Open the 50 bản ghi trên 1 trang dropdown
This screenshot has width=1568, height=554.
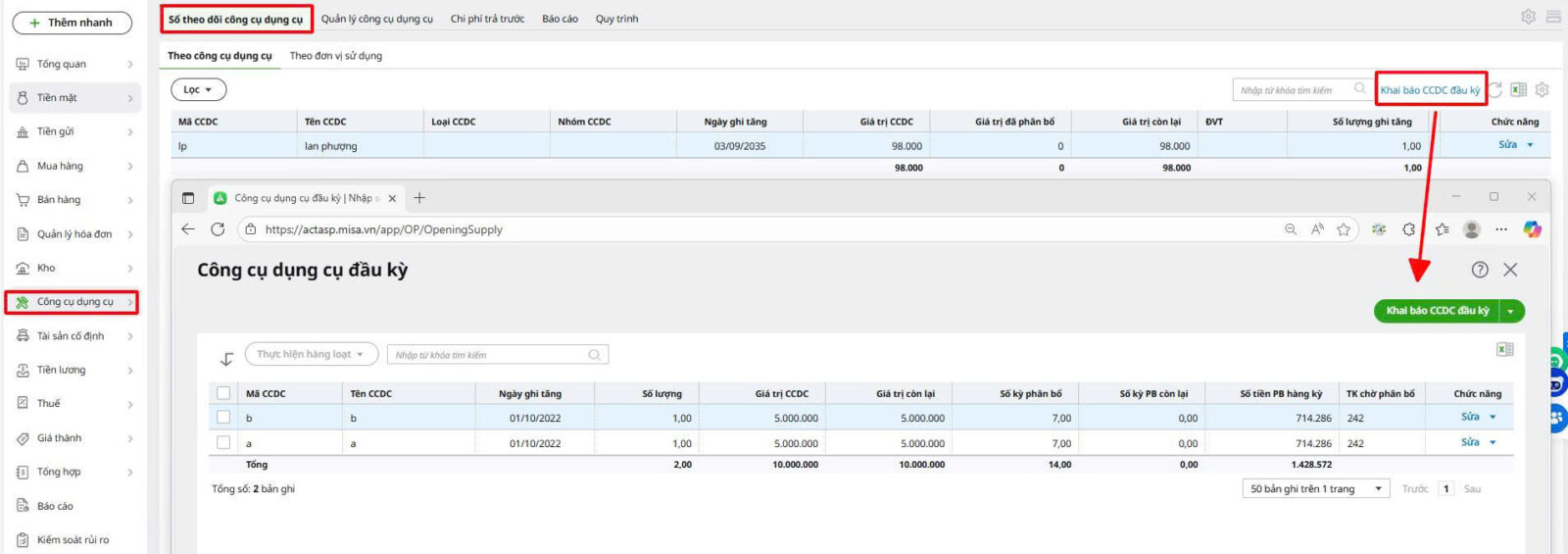pyautogui.click(x=1314, y=488)
